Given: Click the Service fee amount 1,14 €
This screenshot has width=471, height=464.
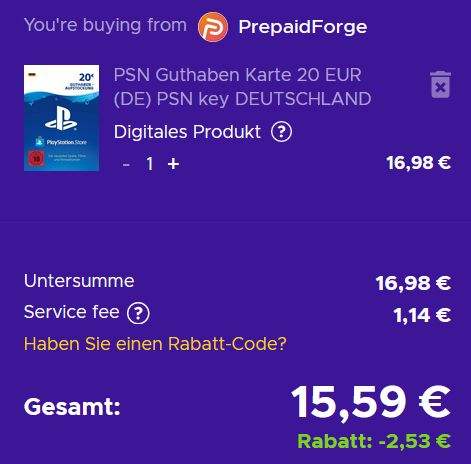Looking at the screenshot, I should pos(422,315).
